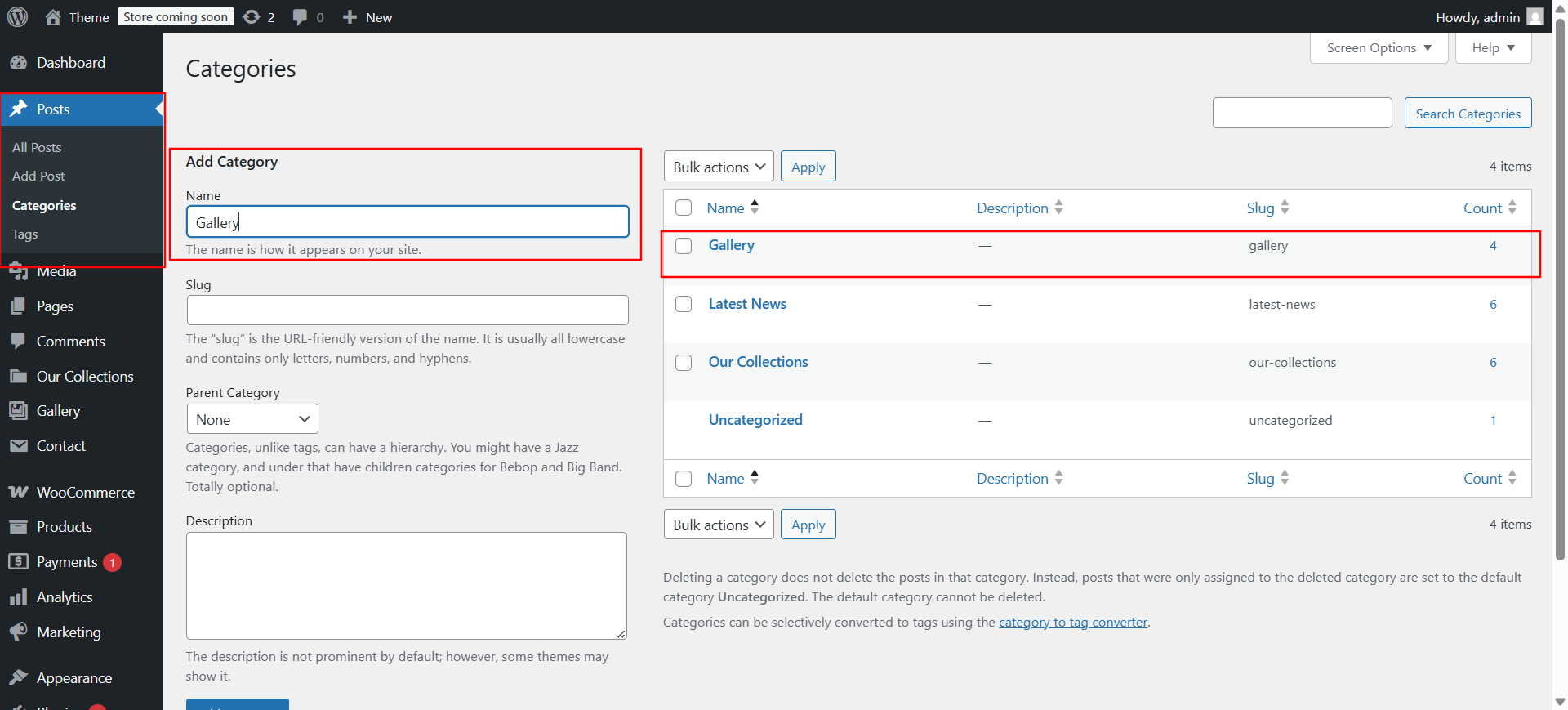This screenshot has width=1568, height=710.
Task: Go to All Posts submenu item
Action: pyautogui.click(x=37, y=148)
